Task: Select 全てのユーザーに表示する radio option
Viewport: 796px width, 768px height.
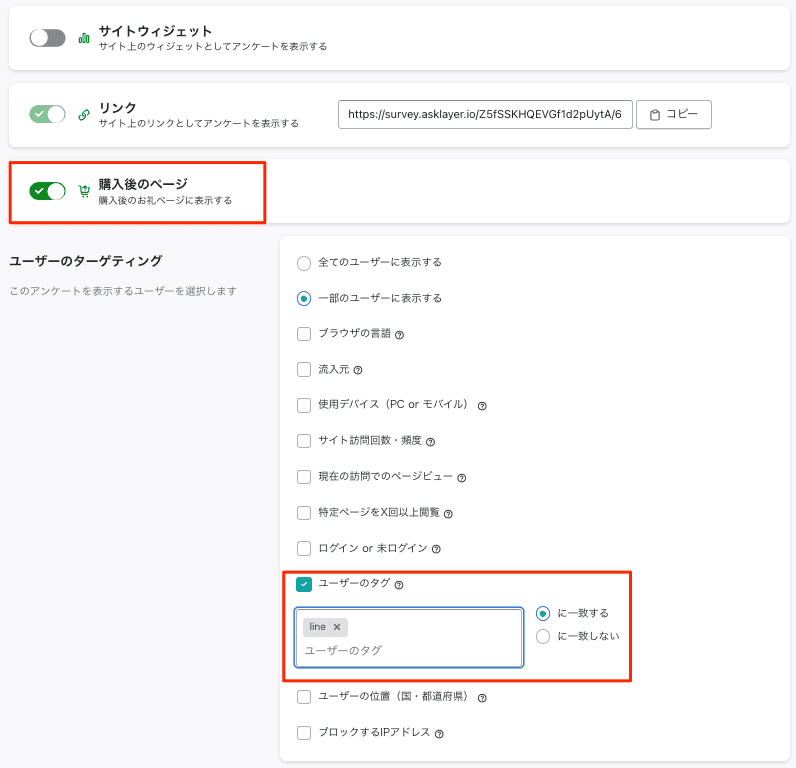Action: click(304, 263)
